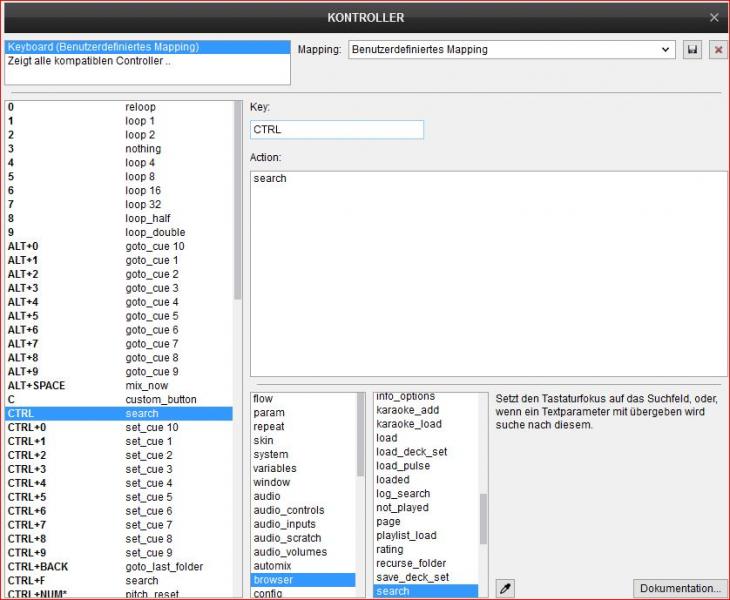The width and height of the screenshot is (730, 600).
Task: Click the pencil edit icon near Dokumentation
Action: pos(505,588)
